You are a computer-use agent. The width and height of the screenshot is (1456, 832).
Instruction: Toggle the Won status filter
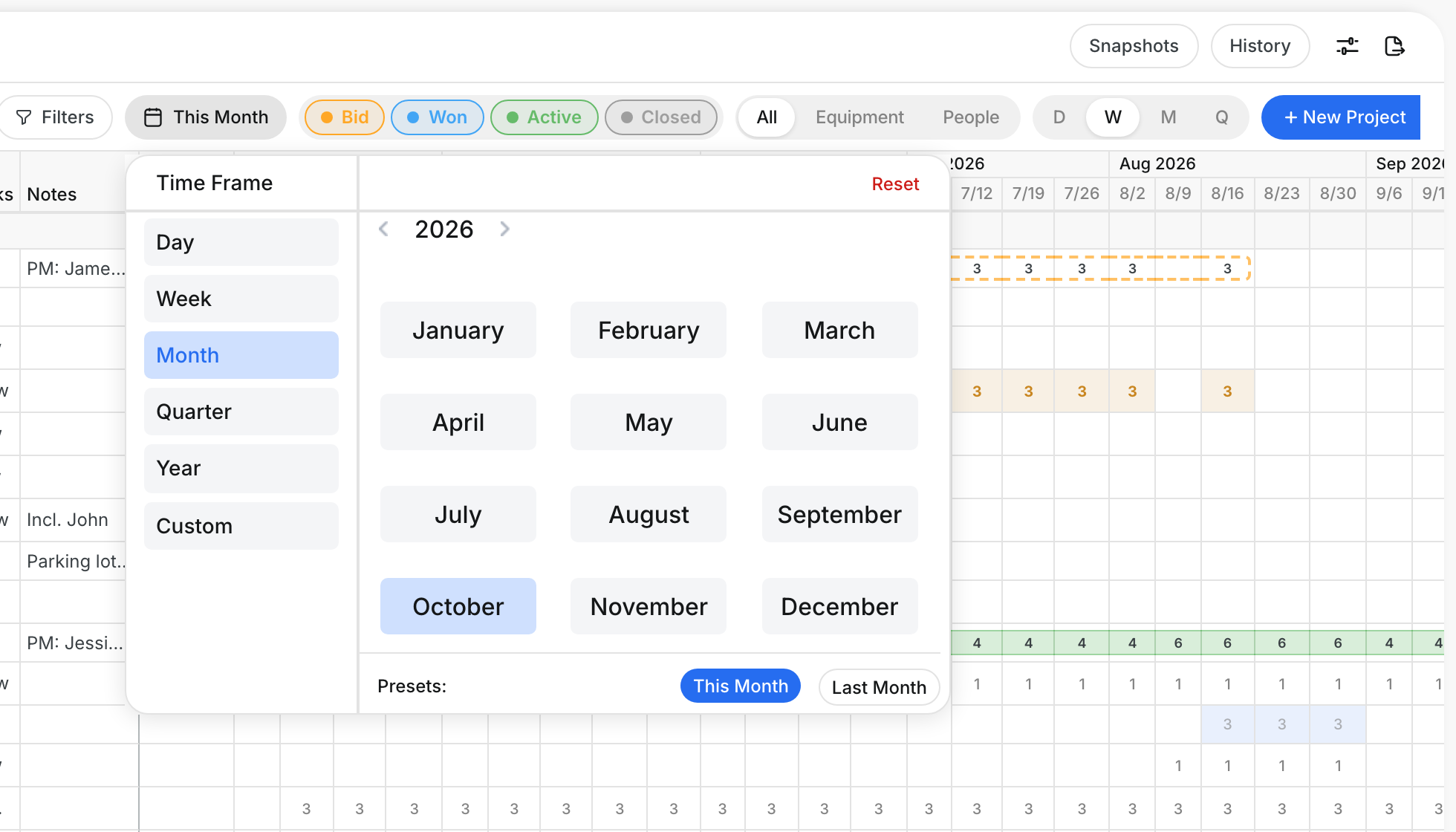(437, 117)
